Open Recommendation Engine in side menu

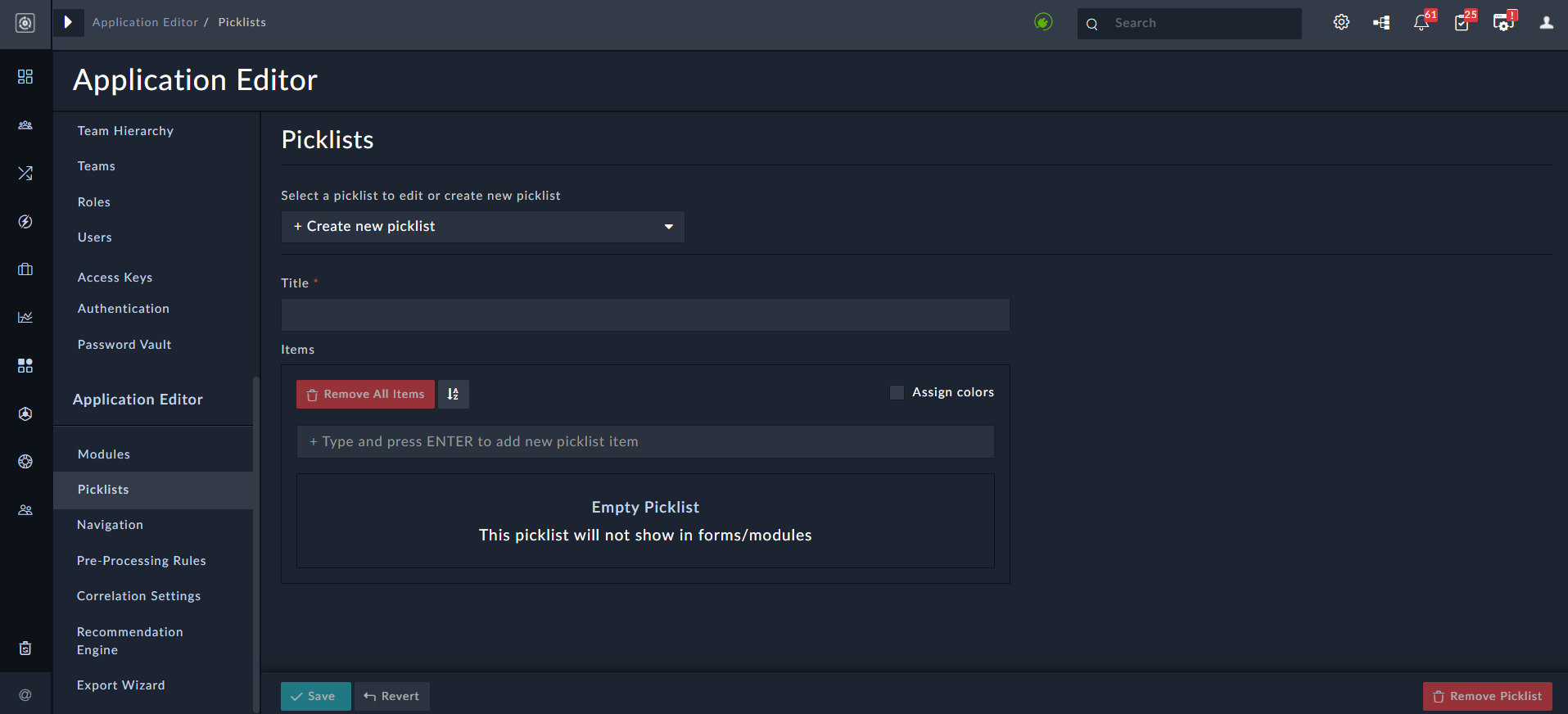pos(130,641)
